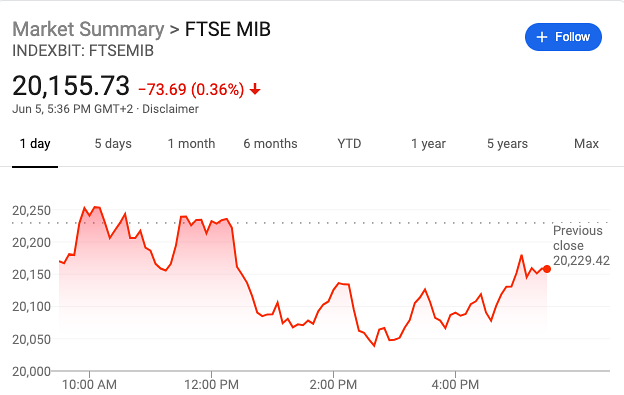The height and width of the screenshot is (395, 624).
Task: Switch to the 1 month tab
Action: [191, 144]
